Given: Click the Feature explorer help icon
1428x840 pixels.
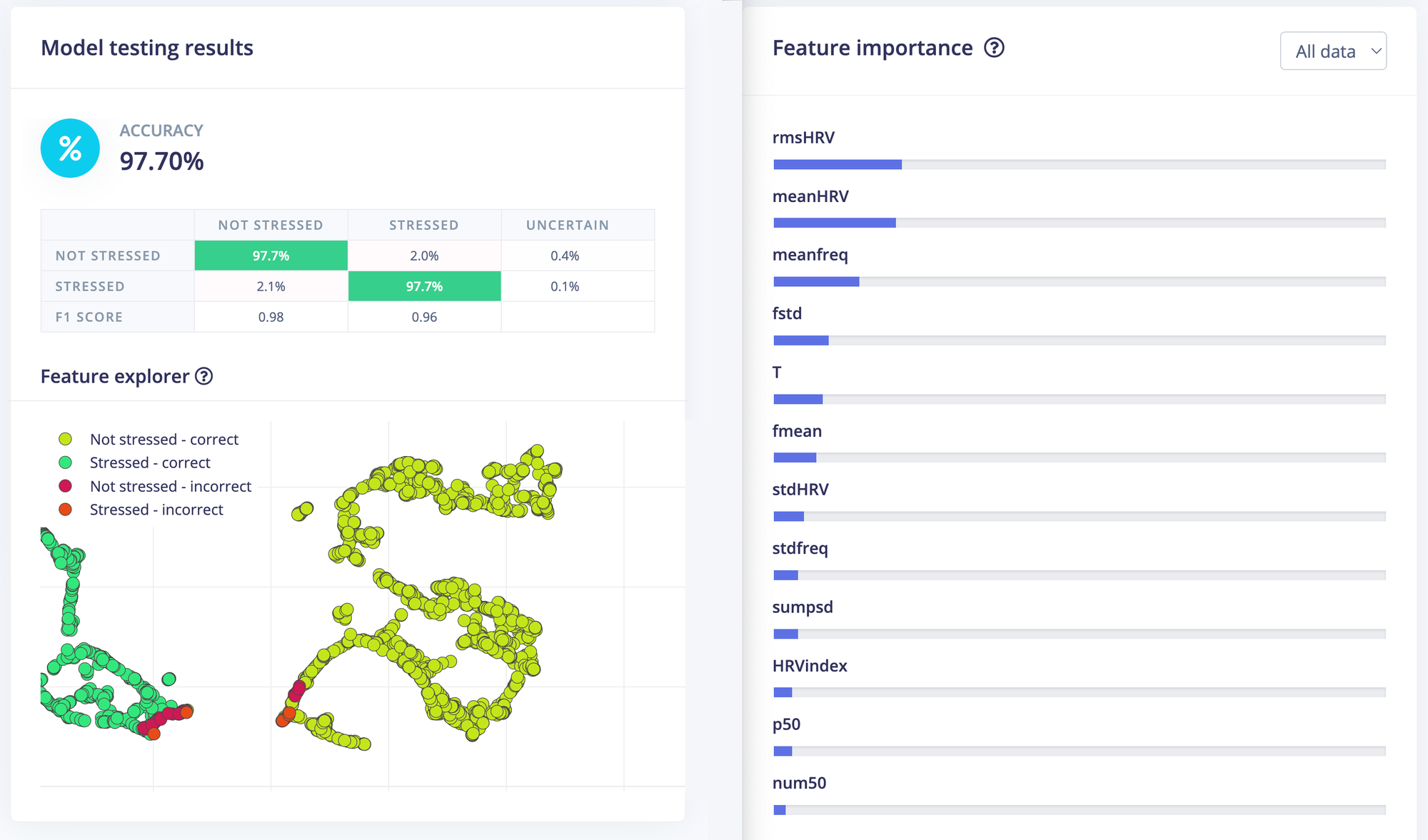Looking at the screenshot, I should [x=204, y=376].
